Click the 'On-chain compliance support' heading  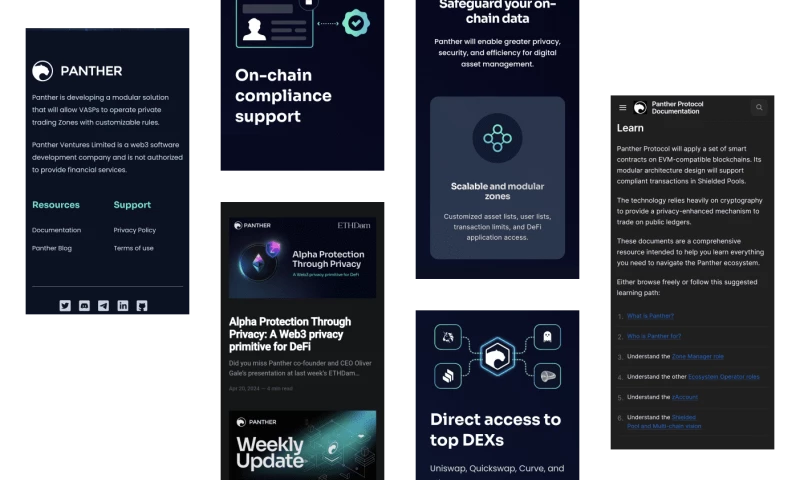283,96
